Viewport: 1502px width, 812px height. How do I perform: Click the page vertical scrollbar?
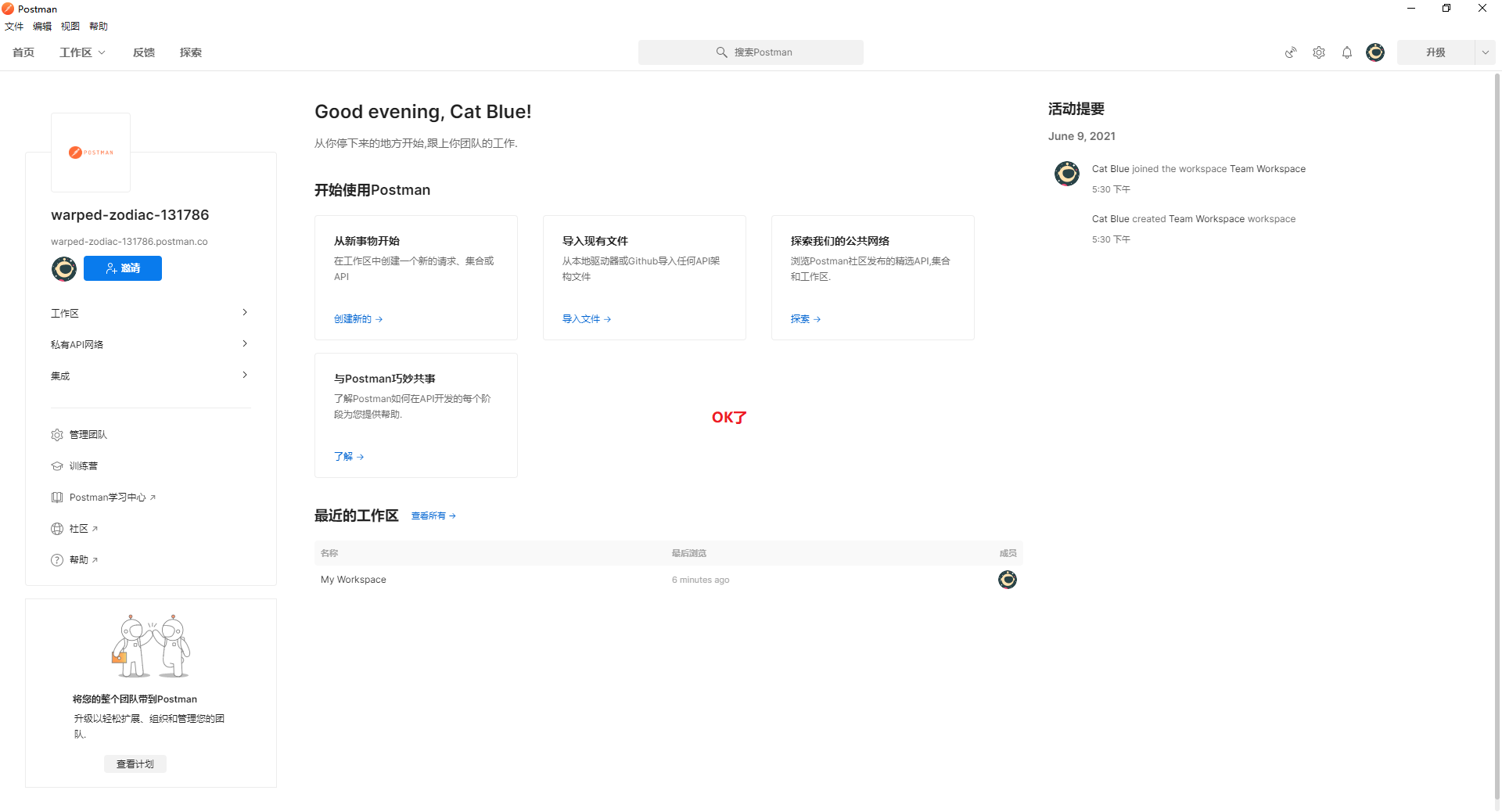pyautogui.click(x=1497, y=438)
